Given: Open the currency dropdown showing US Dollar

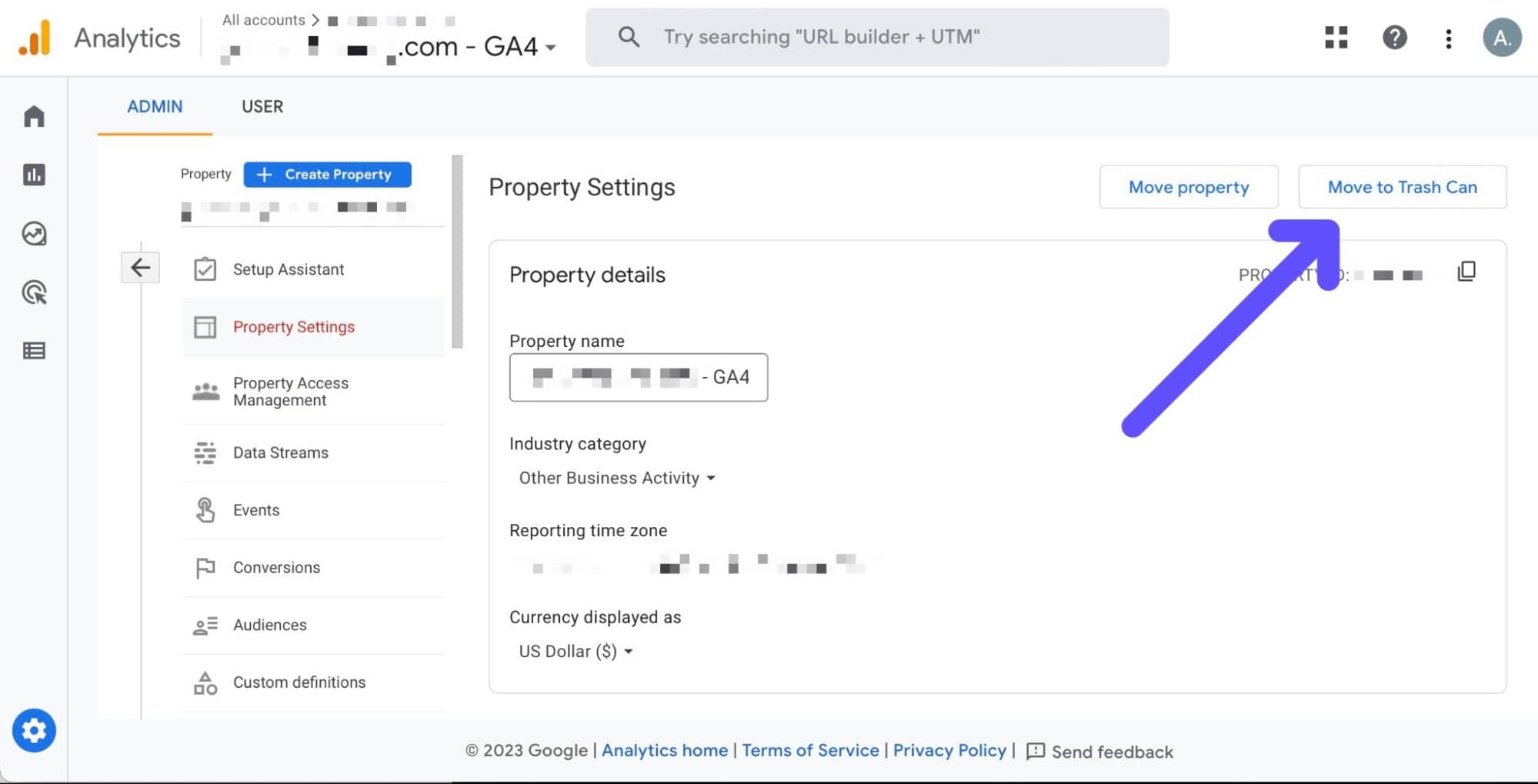Looking at the screenshot, I should [x=575, y=651].
